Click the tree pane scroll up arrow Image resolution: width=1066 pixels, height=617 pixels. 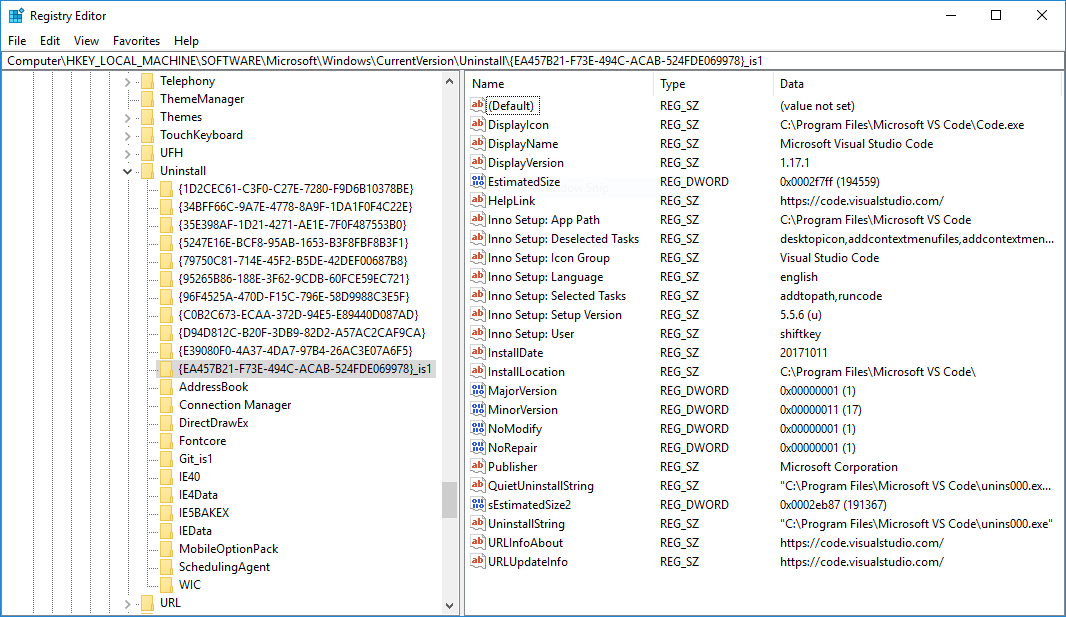449,82
